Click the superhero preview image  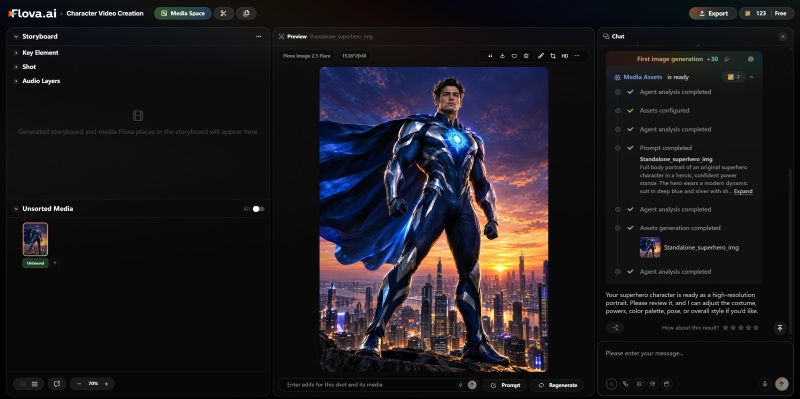pos(434,219)
